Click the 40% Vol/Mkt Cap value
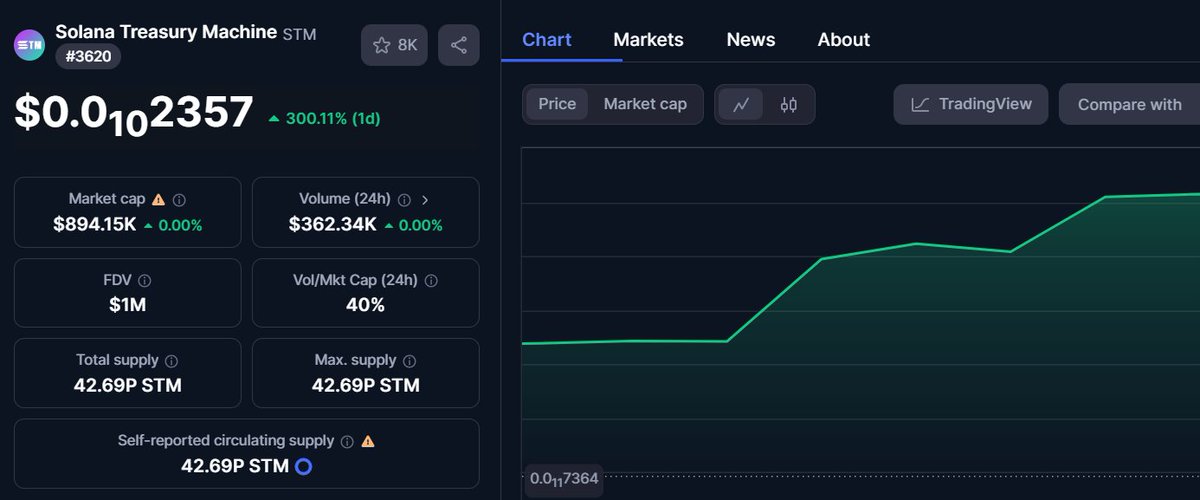The width and height of the screenshot is (1200, 500). pyautogui.click(x=365, y=305)
